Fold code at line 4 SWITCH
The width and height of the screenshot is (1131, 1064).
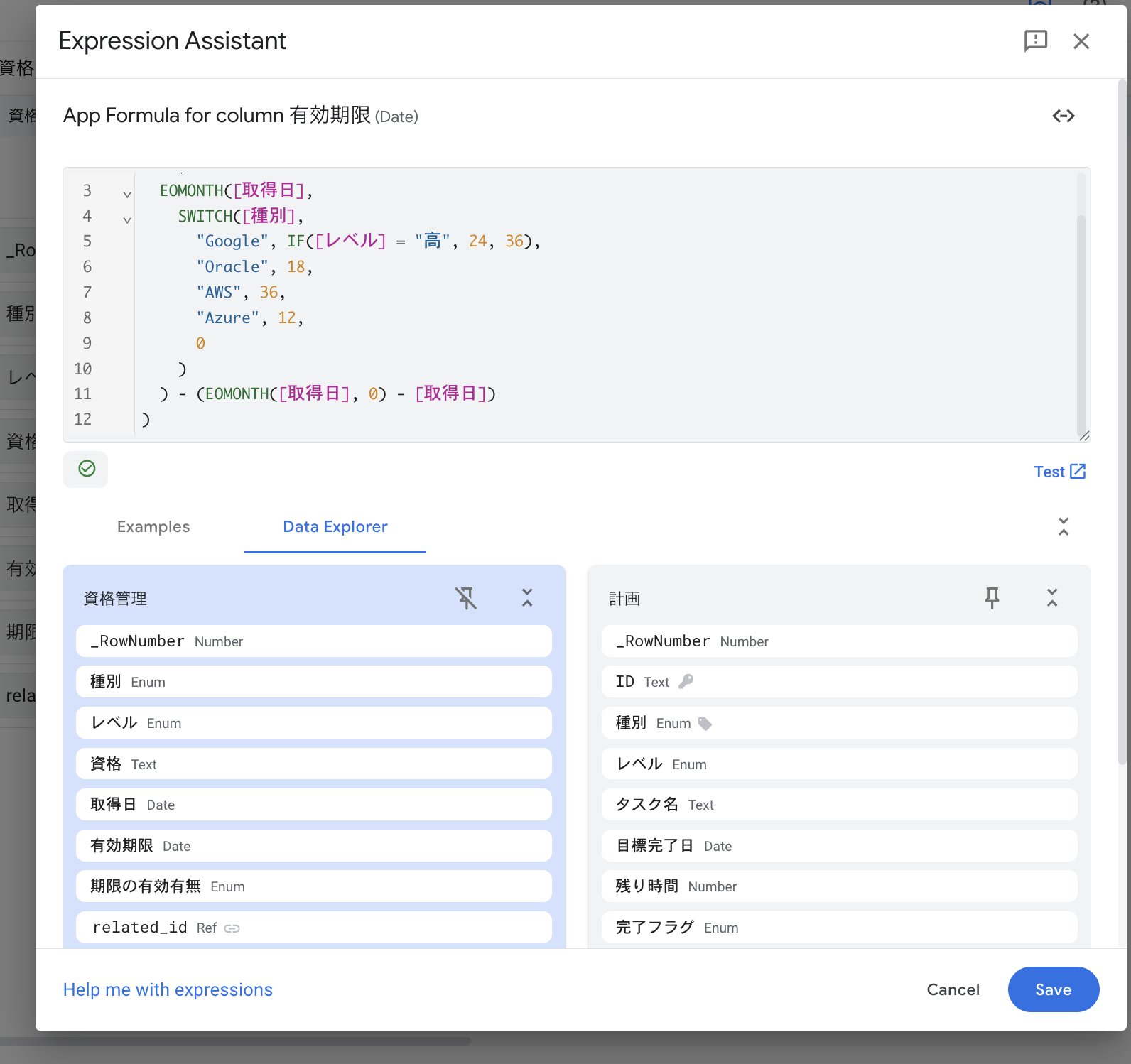127,219
